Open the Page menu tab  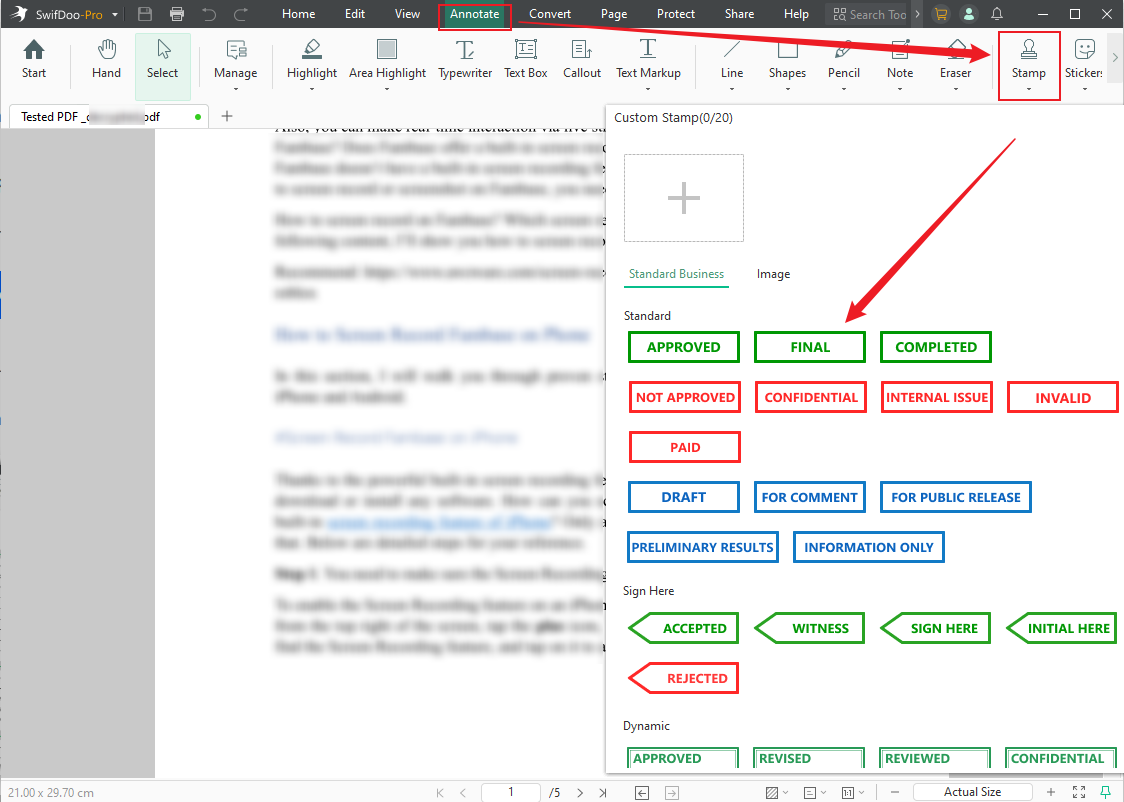pyautogui.click(x=613, y=14)
